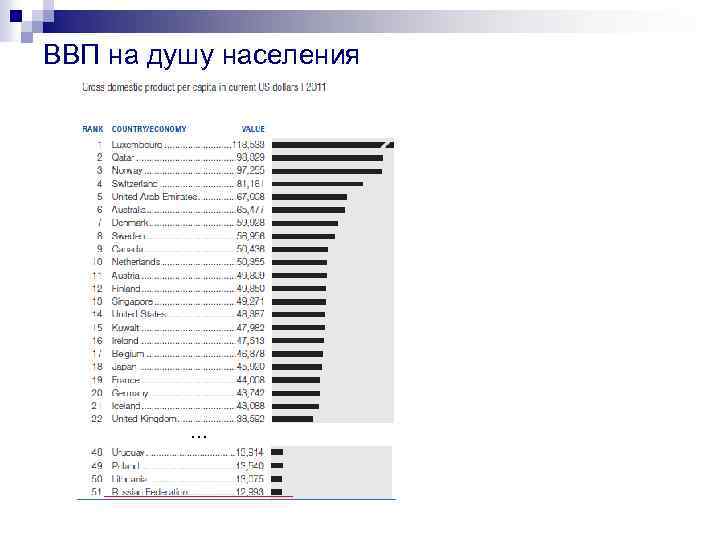
Task: Select the "Poland" country name
Action: coord(125,466)
